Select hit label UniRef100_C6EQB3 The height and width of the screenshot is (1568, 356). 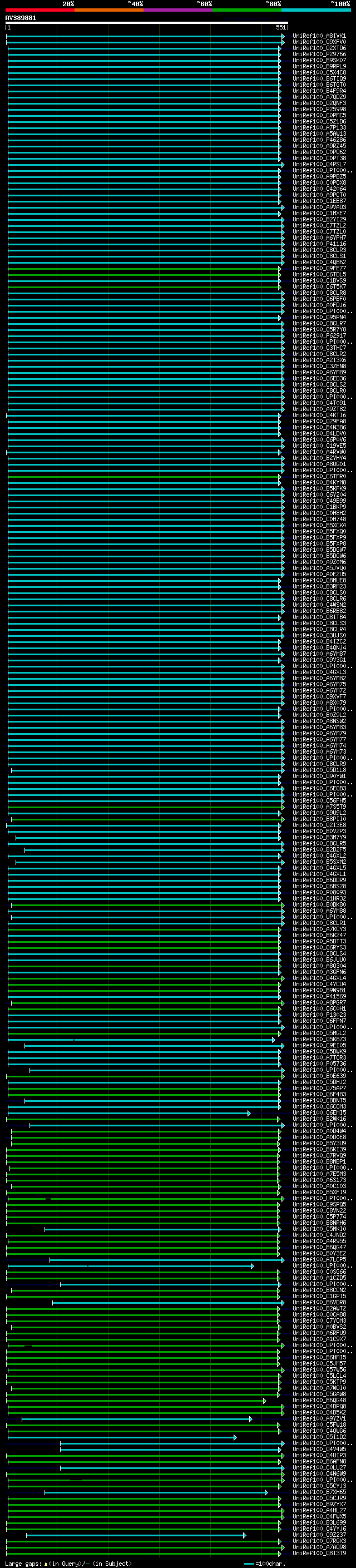(x=319, y=788)
